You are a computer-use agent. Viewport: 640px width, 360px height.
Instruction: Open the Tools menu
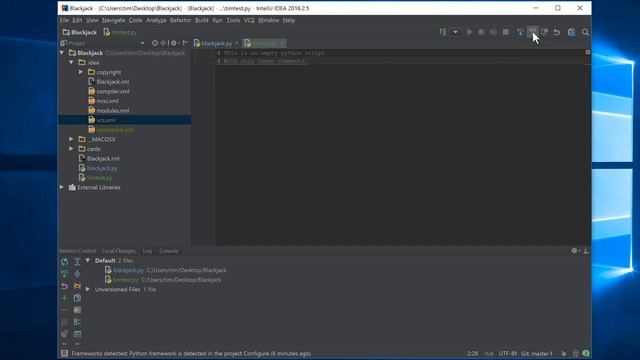[x=233, y=20]
